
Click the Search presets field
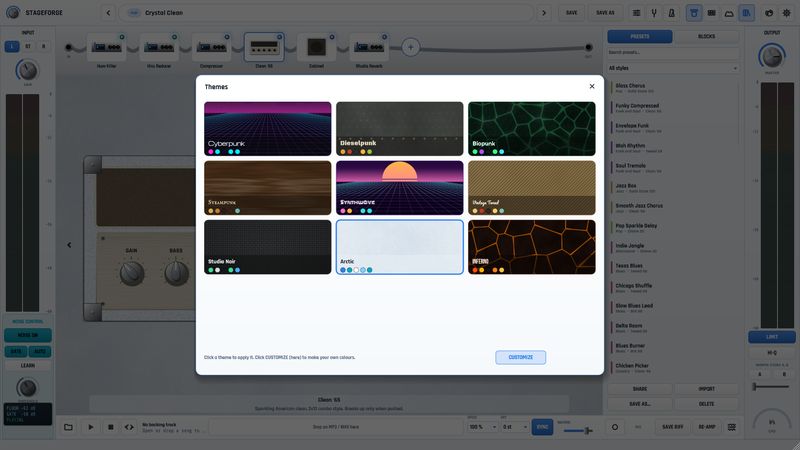(x=673, y=53)
